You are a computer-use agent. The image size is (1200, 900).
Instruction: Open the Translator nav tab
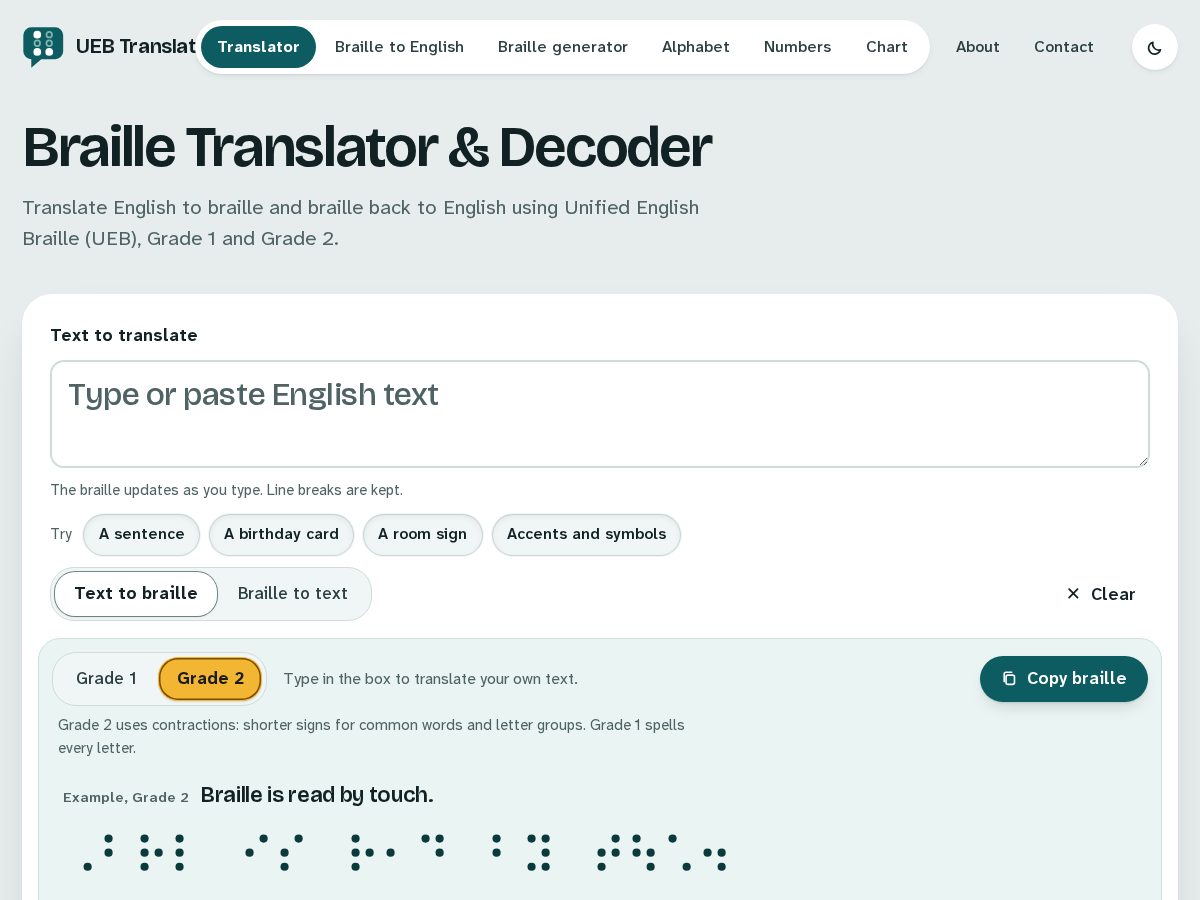(x=258, y=47)
